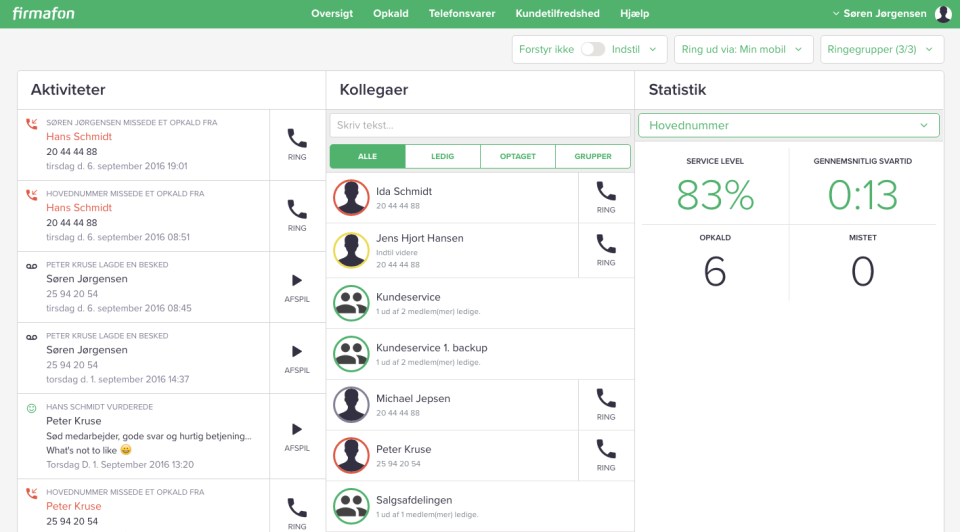960x532 pixels.
Task: Click the firmafon logo
Action: (x=43, y=13)
